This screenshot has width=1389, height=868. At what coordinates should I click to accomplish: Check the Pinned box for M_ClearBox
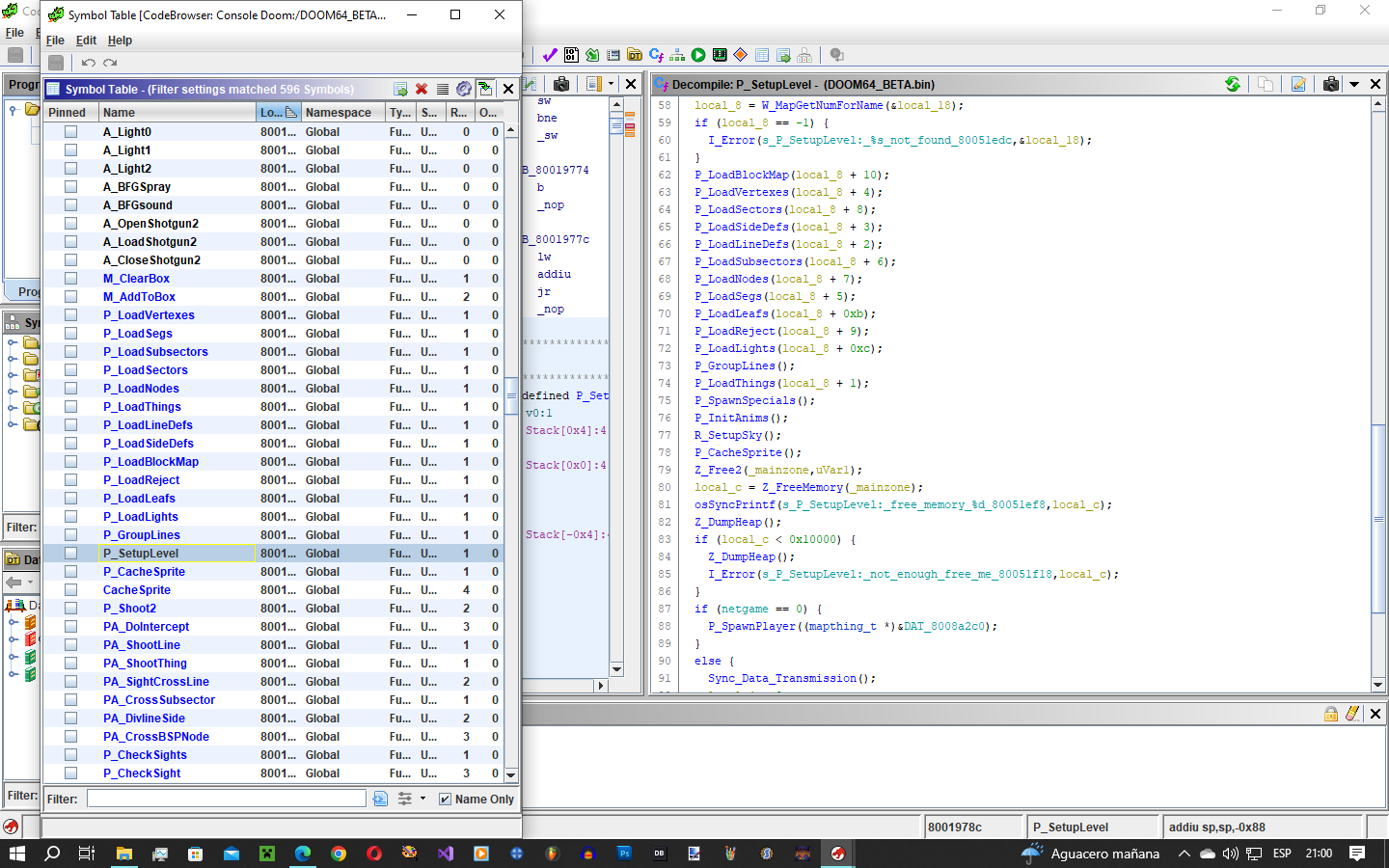coord(70,279)
